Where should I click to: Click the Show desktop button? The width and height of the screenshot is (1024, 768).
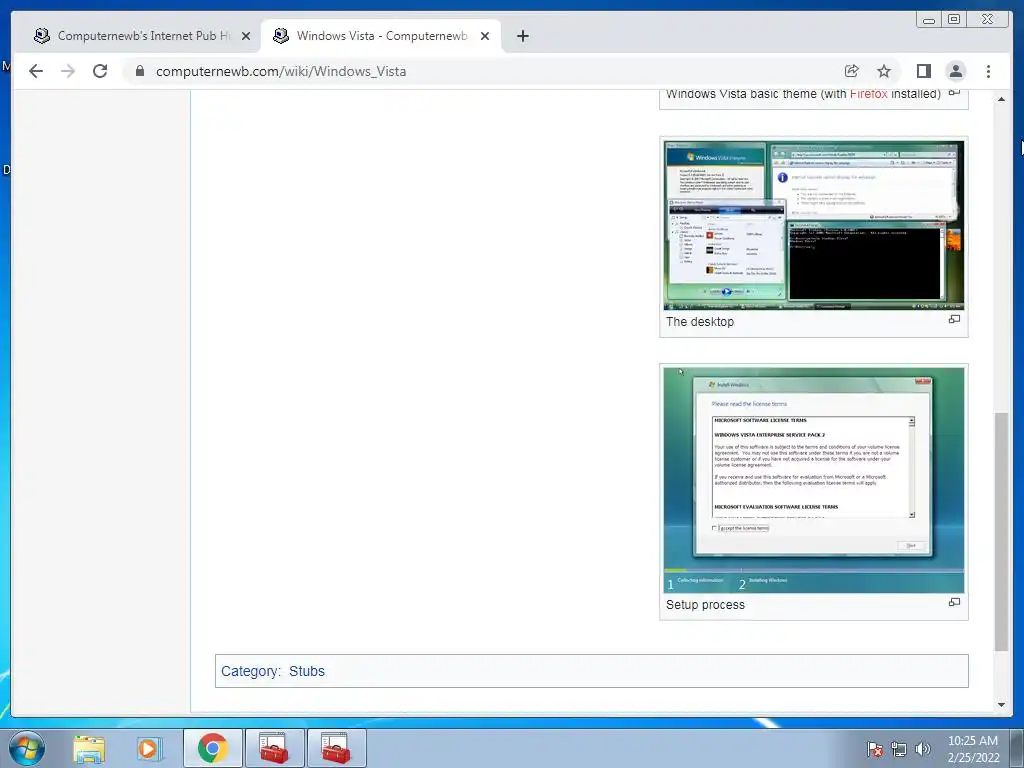pyautogui.click(x=1017, y=748)
